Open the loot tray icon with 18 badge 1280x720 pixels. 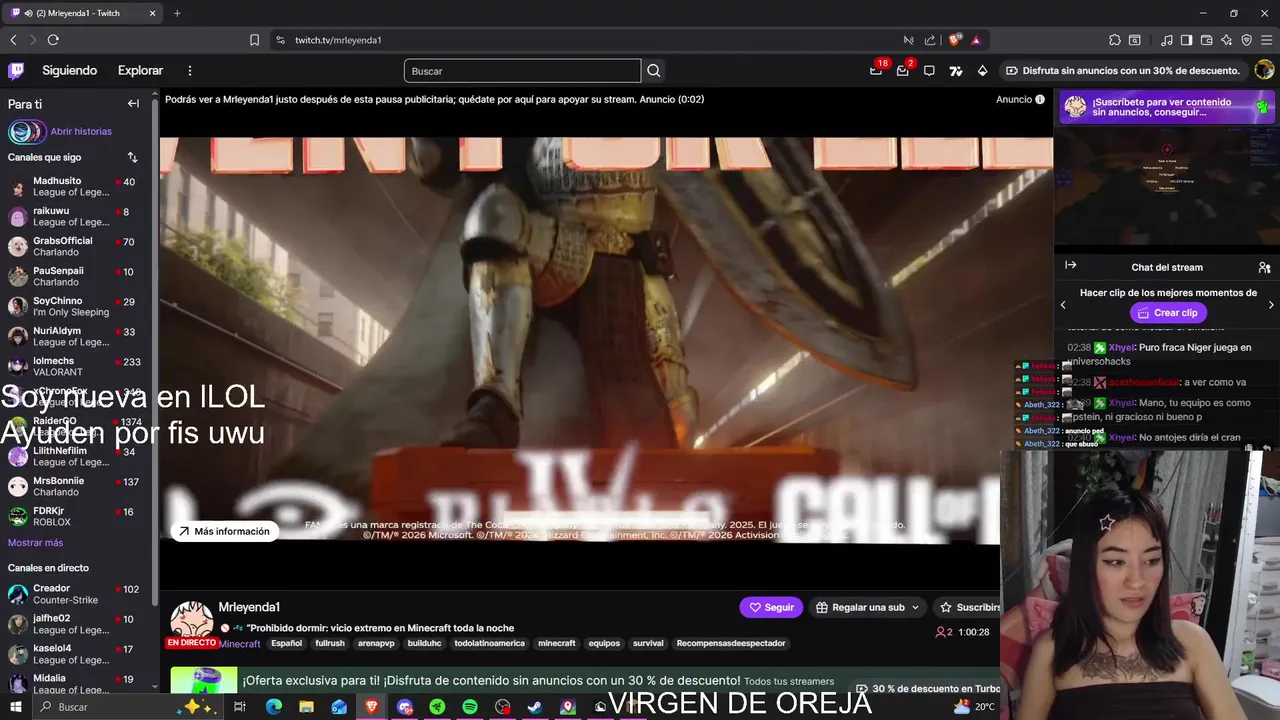tap(876, 70)
